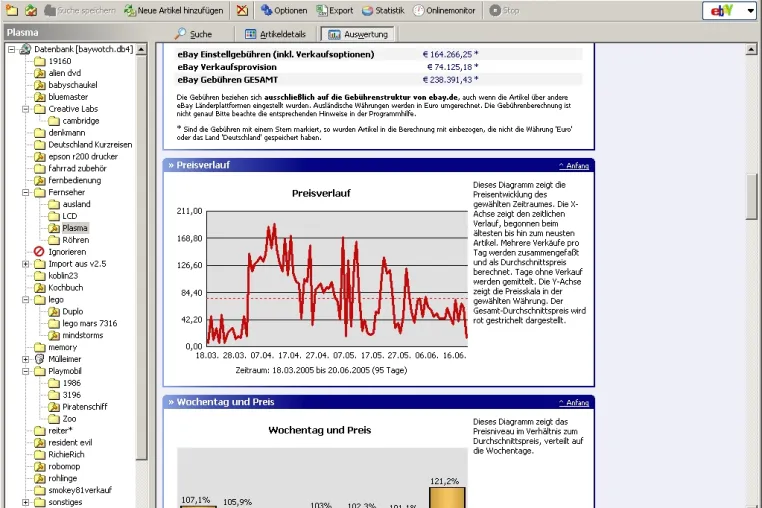Click the Export toolbar button

[335, 10]
